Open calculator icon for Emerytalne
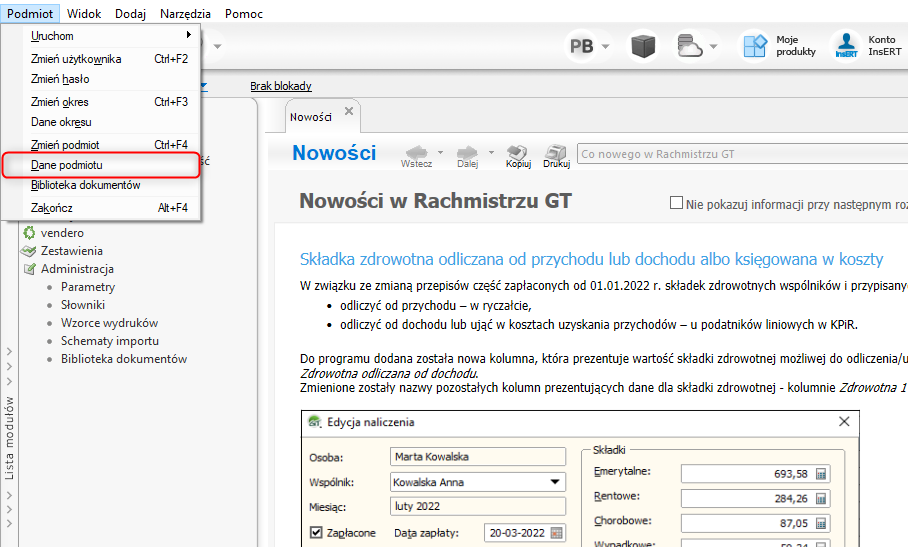This screenshot has height=547, width=908. tap(821, 474)
